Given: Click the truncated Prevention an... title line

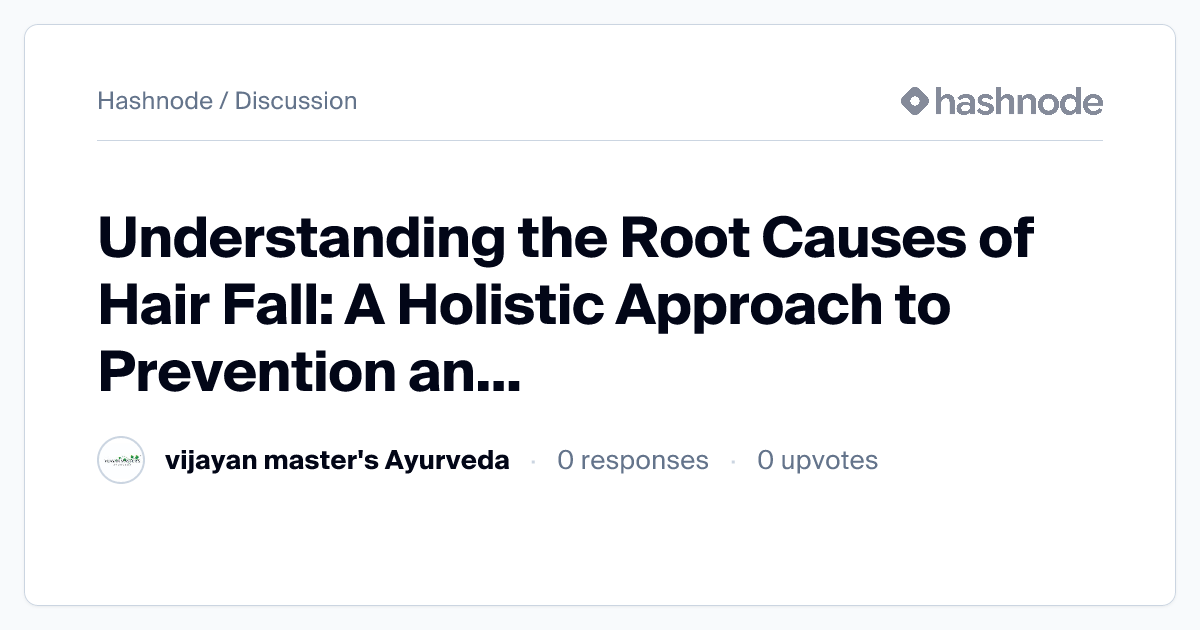Looking at the screenshot, I should [308, 371].
